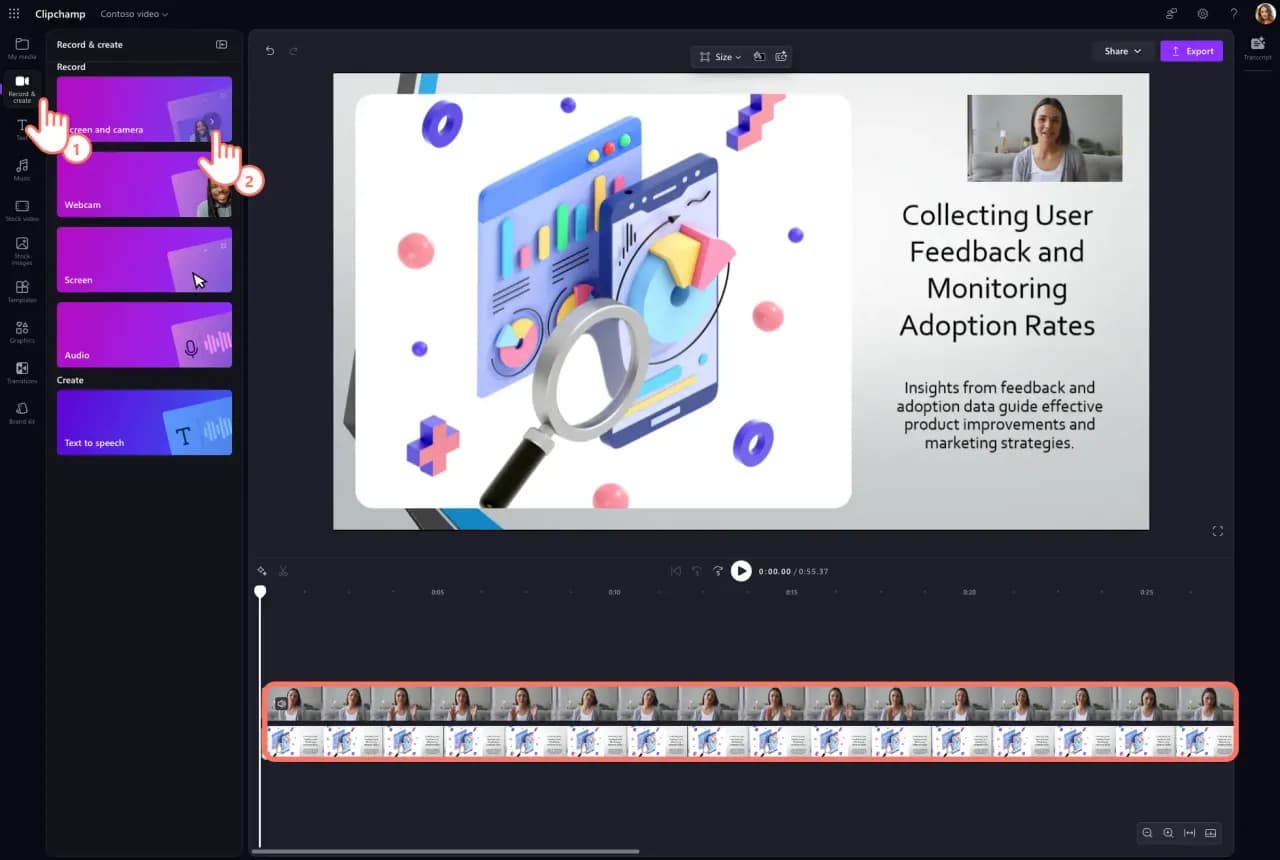Expand the preview to fullscreen
Image resolution: width=1280 pixels, height=860 pixels.
pyautogui.click(x=1217, y=531)
